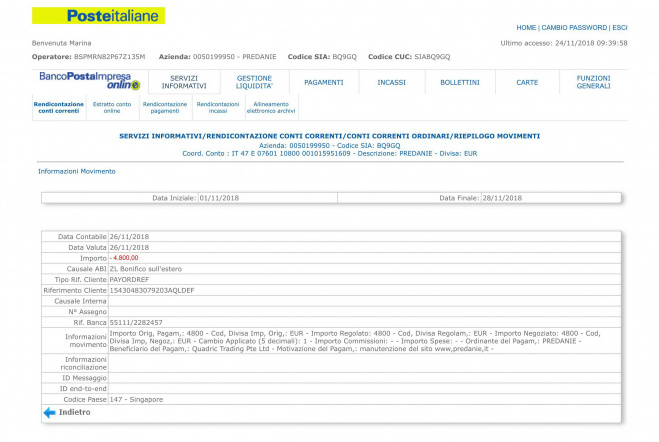Switch to Estratto conto online tab

(x=112, y=107)
